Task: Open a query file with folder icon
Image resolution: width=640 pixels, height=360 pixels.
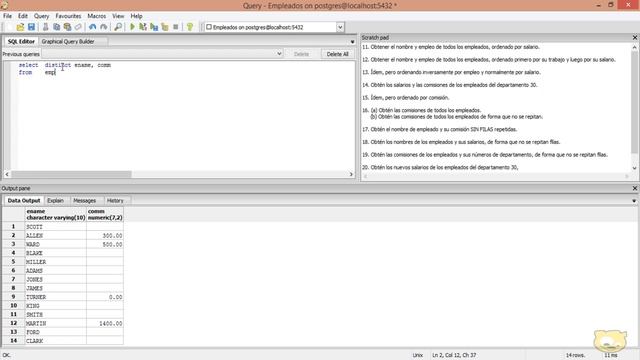Action: click(x=20, y=27)
